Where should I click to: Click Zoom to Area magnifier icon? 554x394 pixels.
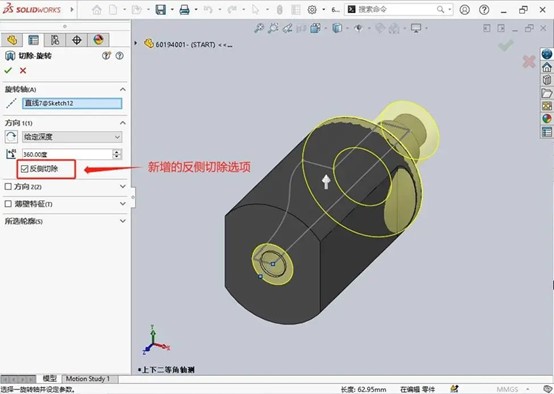[273, 28]
